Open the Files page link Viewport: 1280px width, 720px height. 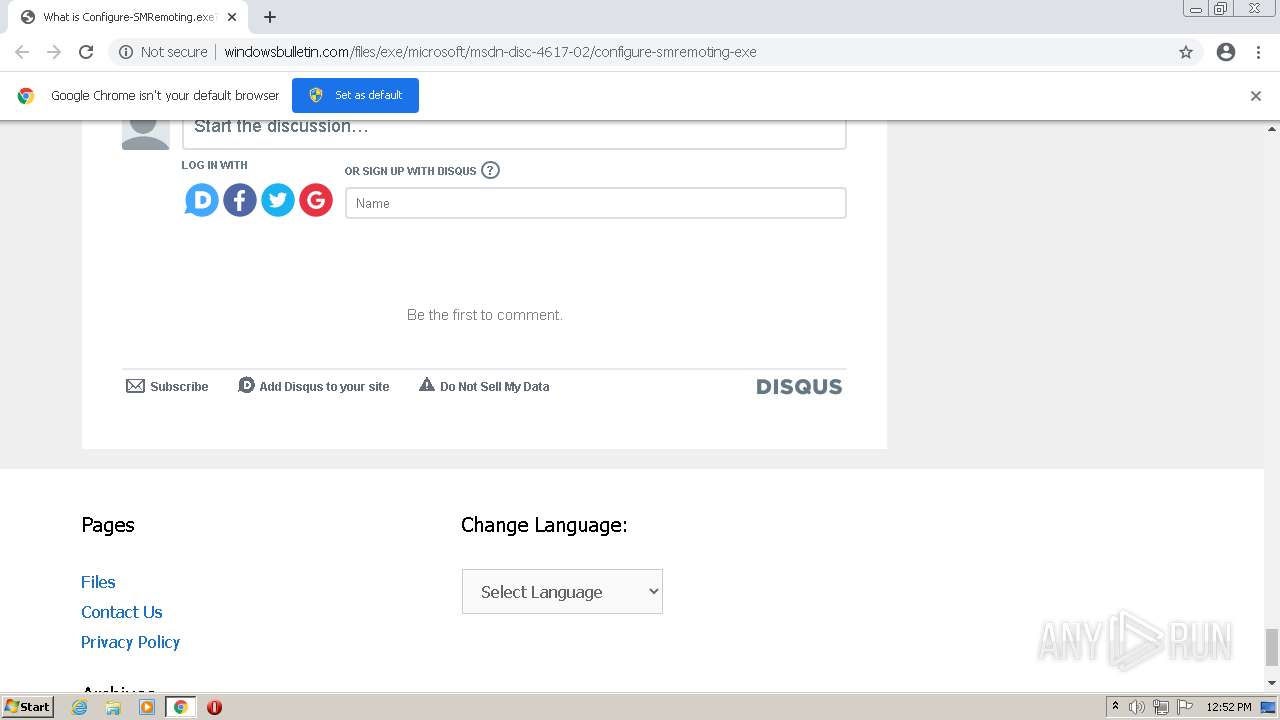click(x=98, y=582)
